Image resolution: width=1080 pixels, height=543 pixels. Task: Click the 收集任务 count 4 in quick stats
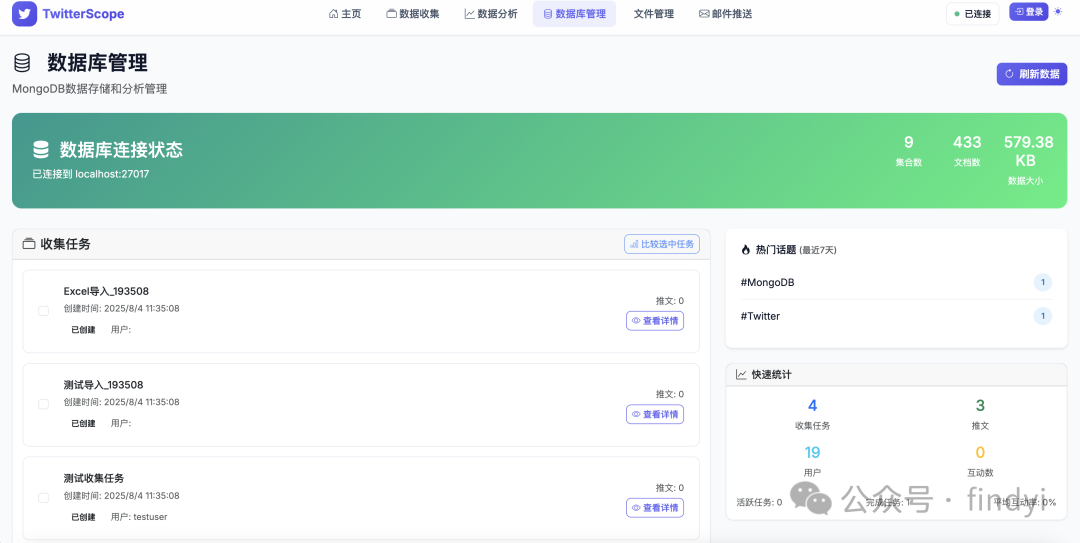point(813,406)
